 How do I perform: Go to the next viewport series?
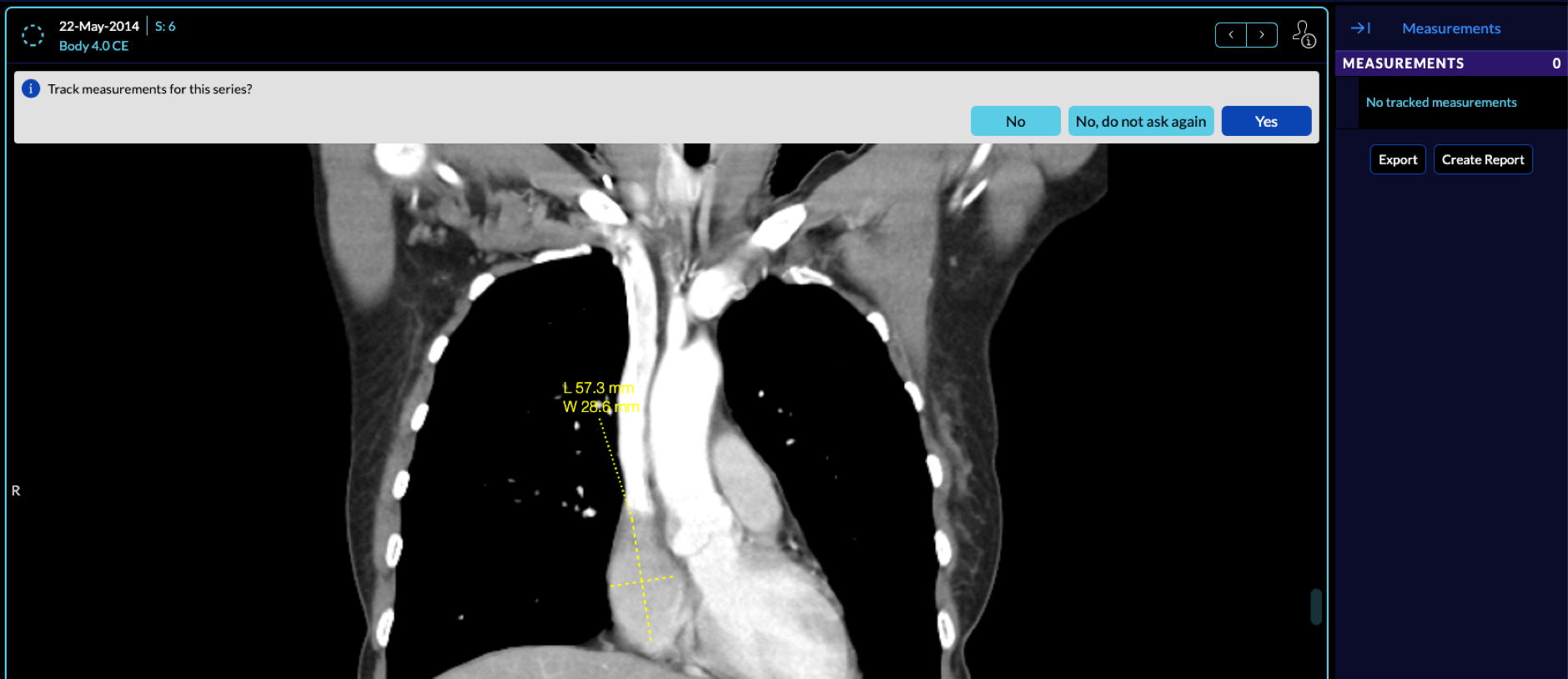pyautogui.click(x=1262, y=35)
